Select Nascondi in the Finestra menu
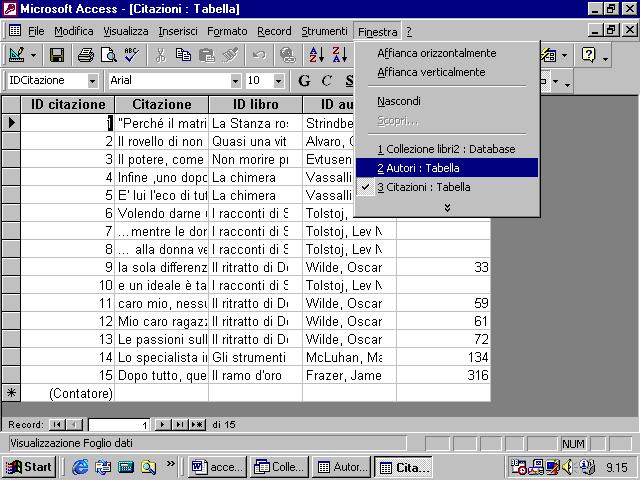 pyautogui.click(x=399, y=101)
